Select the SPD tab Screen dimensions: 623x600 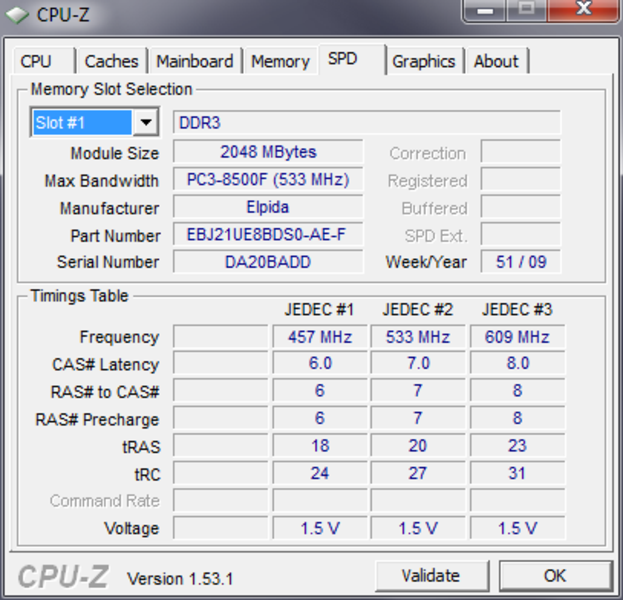tap(351, 59)
